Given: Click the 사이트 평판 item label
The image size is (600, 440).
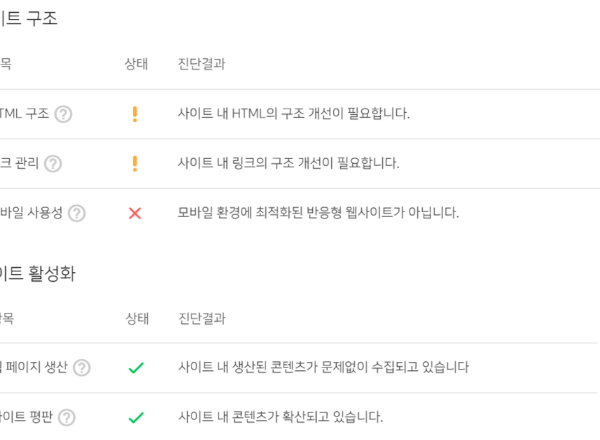Looking at the screenshot, I should (26, 417).
